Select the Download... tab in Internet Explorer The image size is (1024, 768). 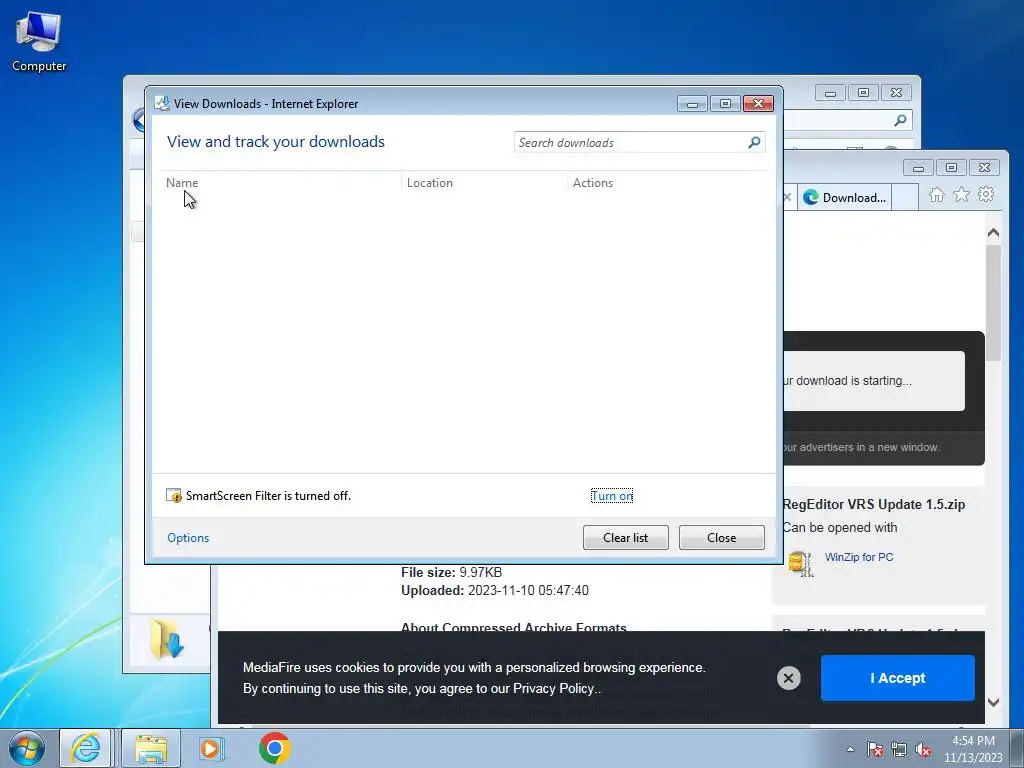coord(845,197)
